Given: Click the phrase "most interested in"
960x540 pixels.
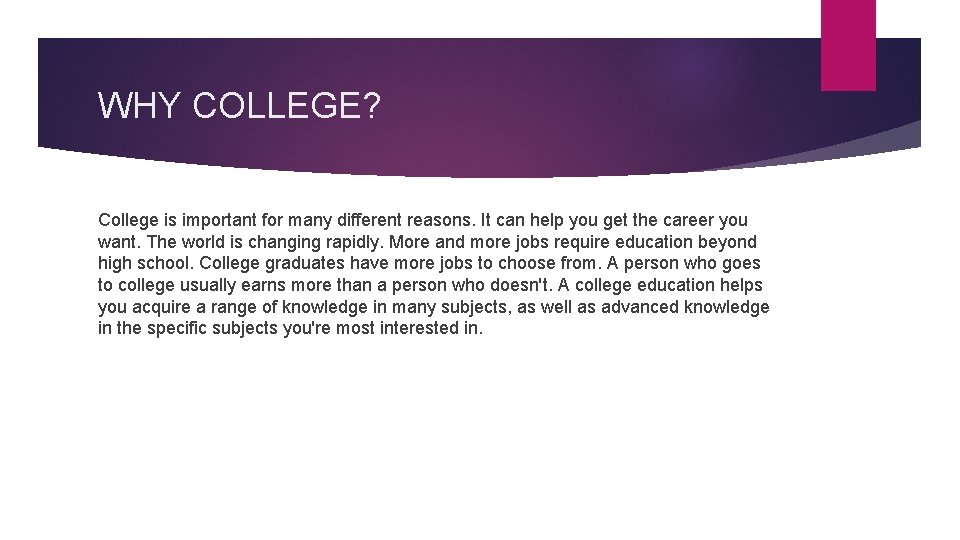Looking at the screenshot, I should [409, 328].
